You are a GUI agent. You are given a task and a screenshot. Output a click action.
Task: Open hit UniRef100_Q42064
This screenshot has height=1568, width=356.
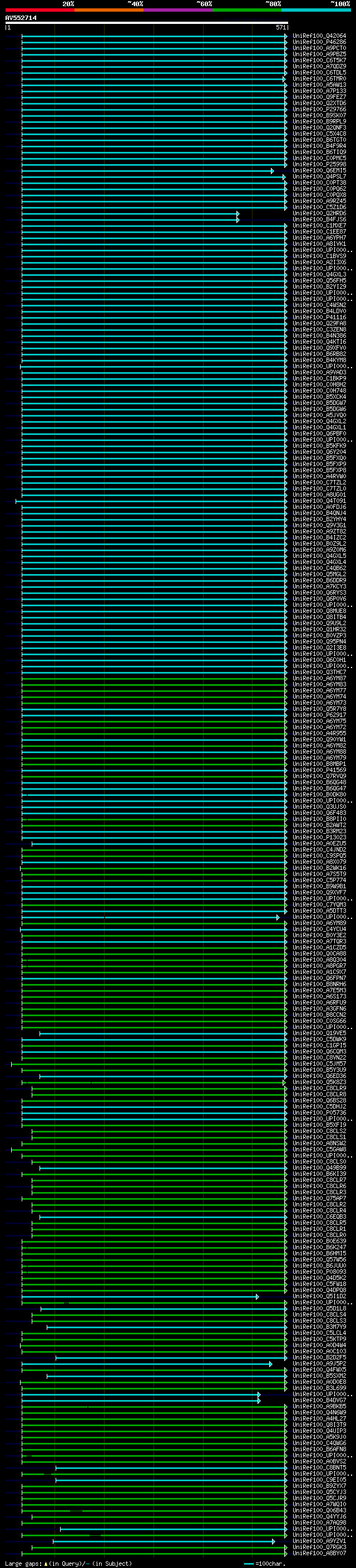click(319, 36)
